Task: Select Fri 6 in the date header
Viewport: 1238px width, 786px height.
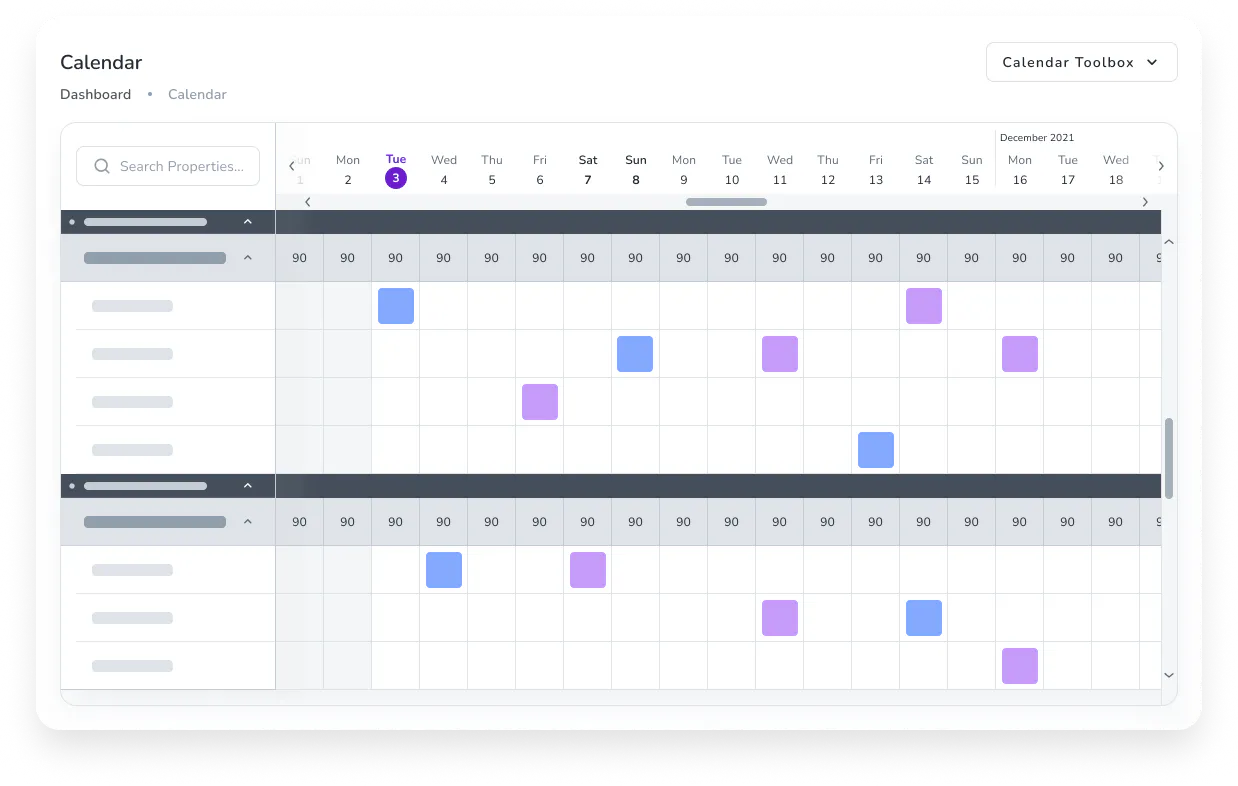Action: tap(540, 170)
